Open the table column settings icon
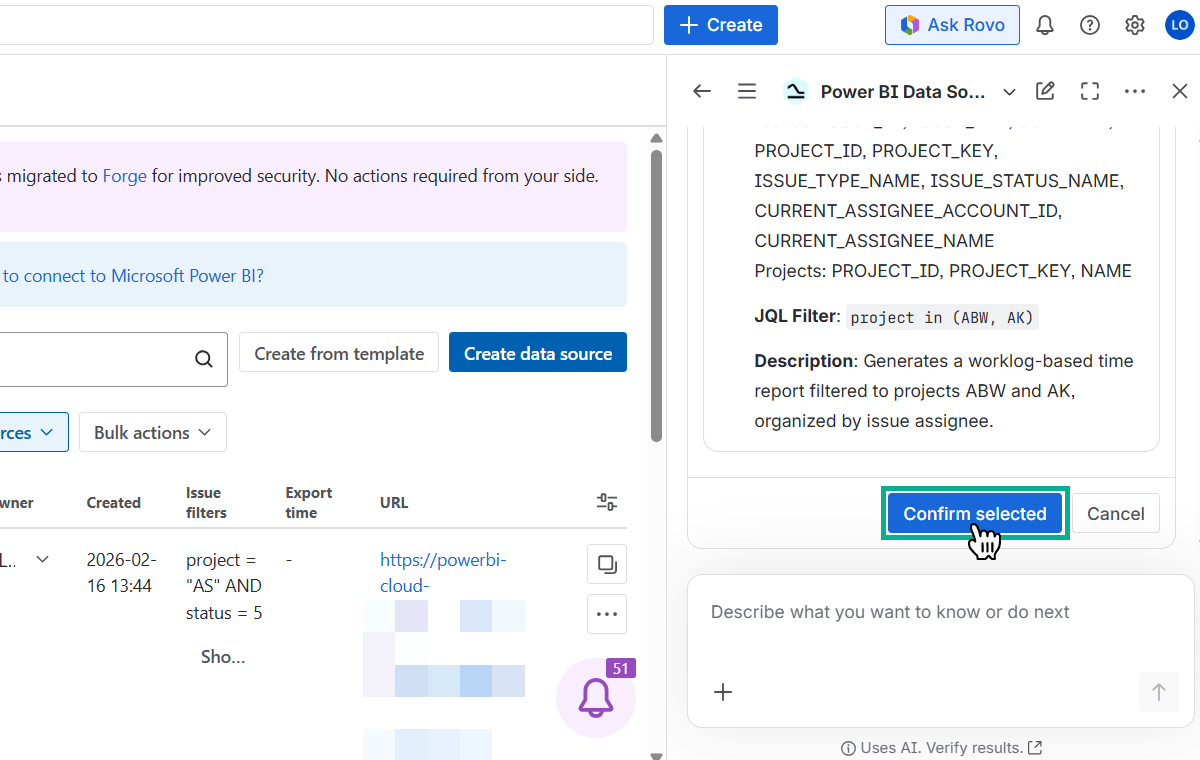The width and height of the screenshot is (1200, 760). [607, 502]
